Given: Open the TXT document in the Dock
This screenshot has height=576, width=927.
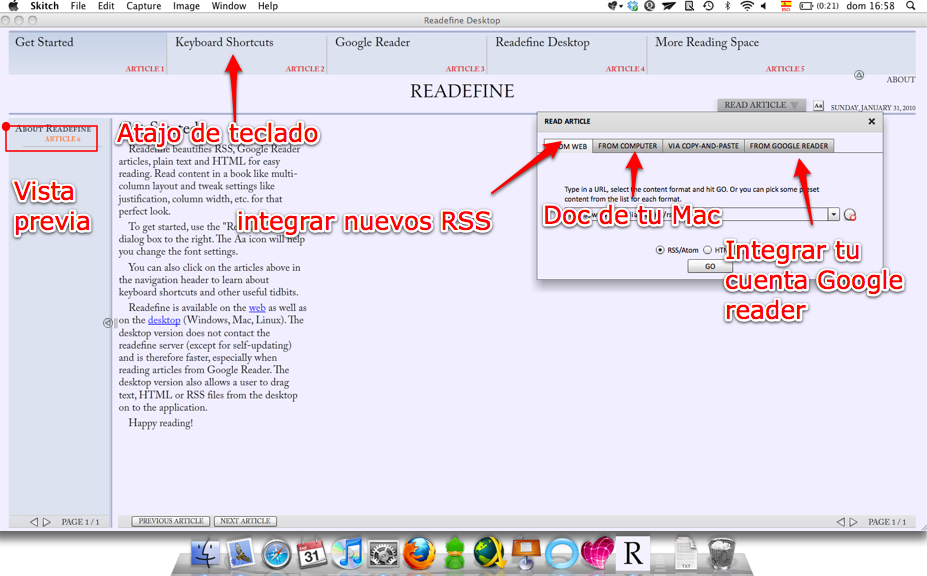Looking at the screenshot, I should pos(685,554).
